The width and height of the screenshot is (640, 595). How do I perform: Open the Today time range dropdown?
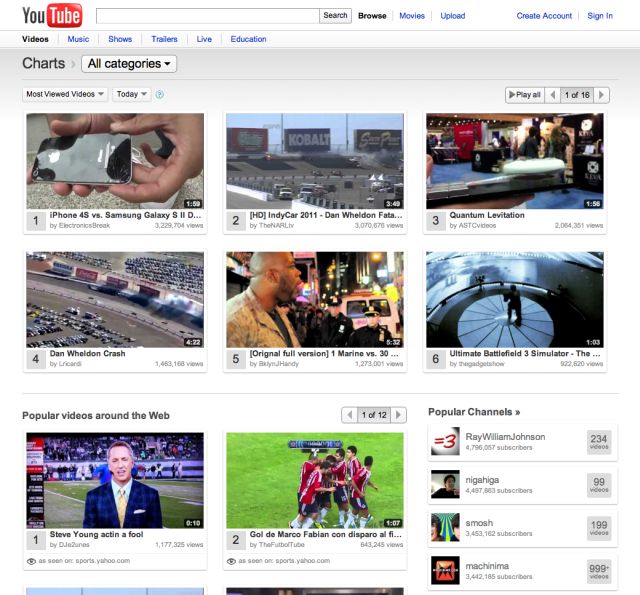tap(131, 94)
